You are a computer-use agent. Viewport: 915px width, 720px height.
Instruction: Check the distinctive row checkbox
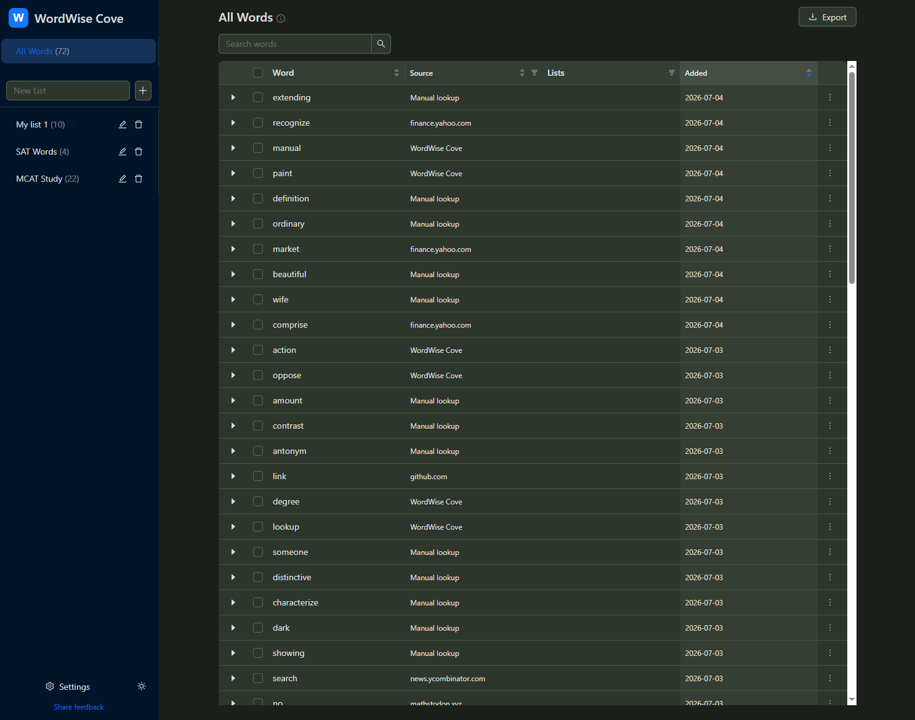tap(258, 577)
